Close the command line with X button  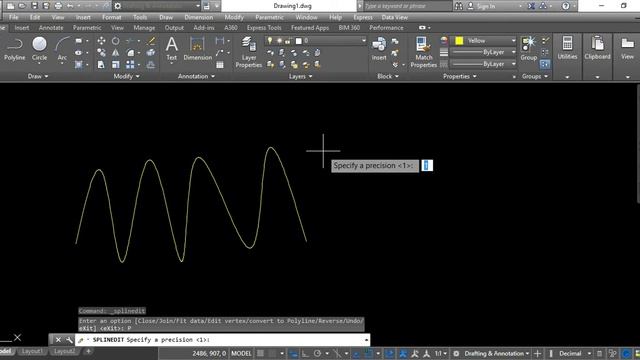(x=58, y=340)
